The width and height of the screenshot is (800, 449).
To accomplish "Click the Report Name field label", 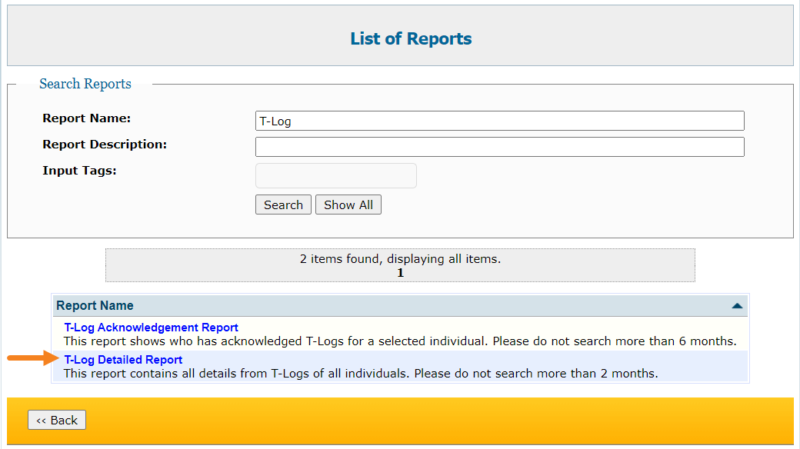I will pos(87,118).
